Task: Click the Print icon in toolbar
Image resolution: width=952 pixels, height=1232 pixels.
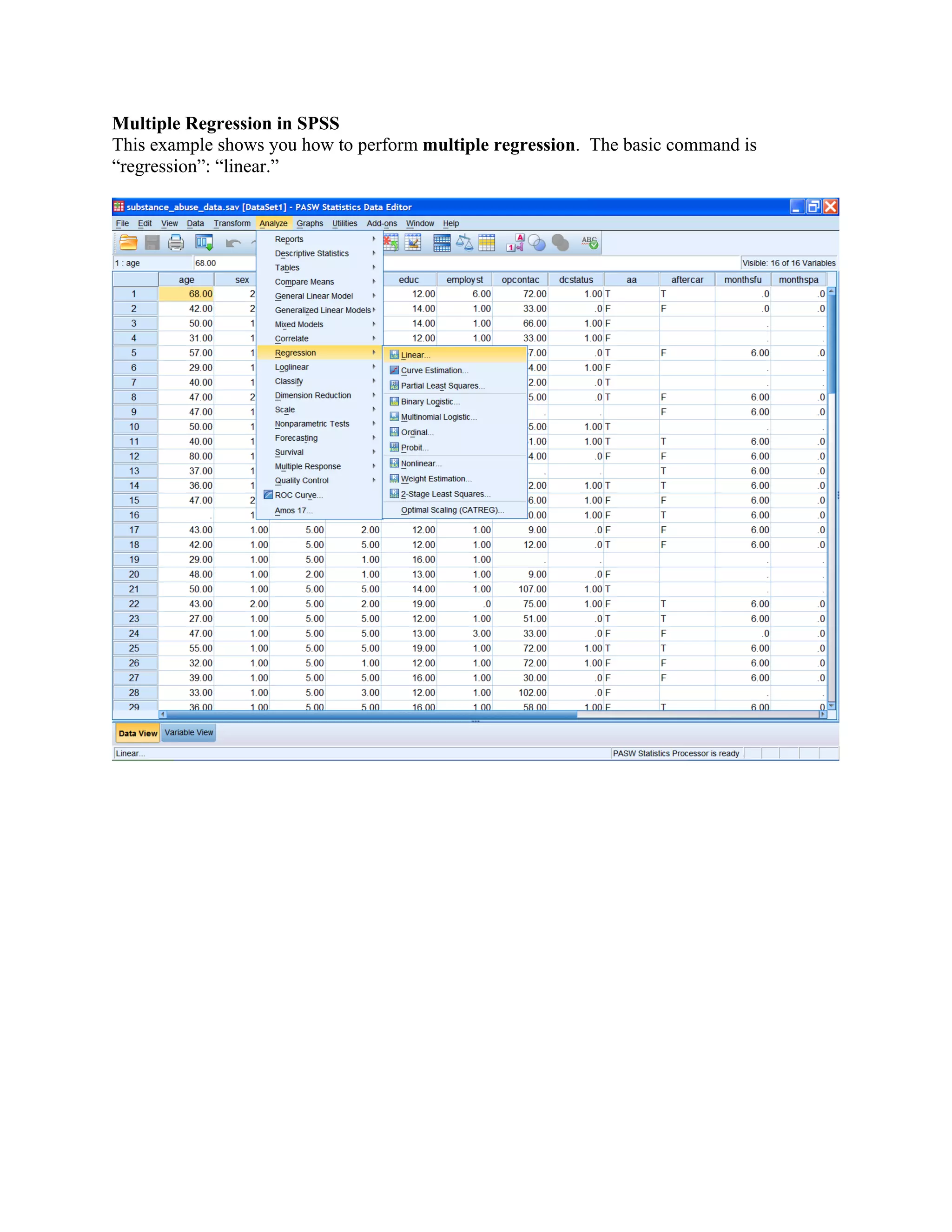Action: pos(176,243)
